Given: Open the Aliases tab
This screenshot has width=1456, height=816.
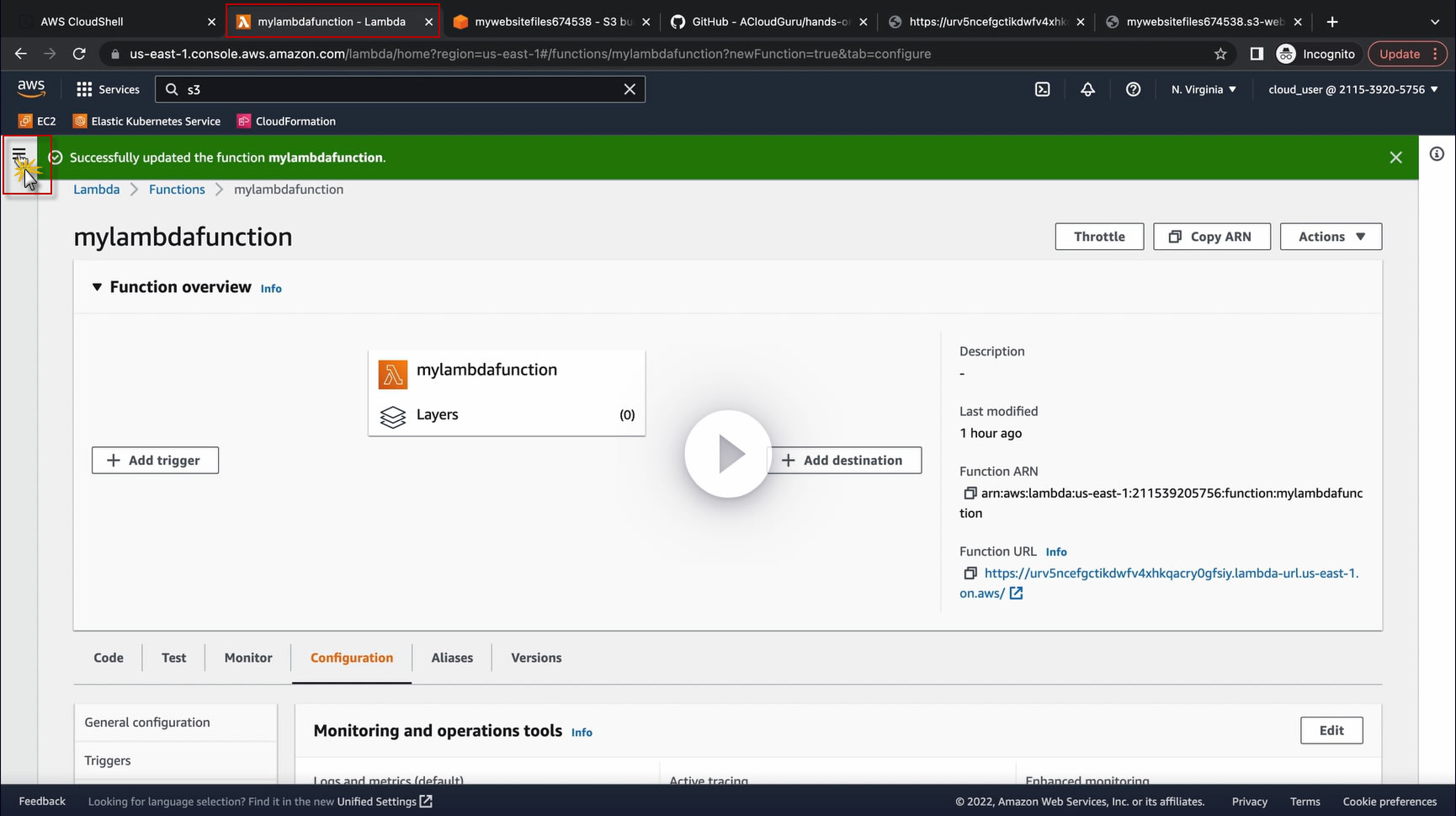Looking at the screenshot, I should point(452,658).
